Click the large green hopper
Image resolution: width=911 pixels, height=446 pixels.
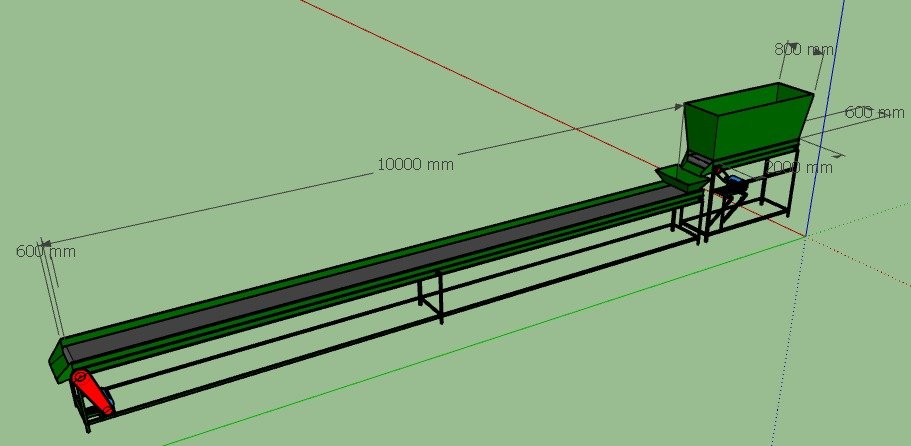[748, 120]
